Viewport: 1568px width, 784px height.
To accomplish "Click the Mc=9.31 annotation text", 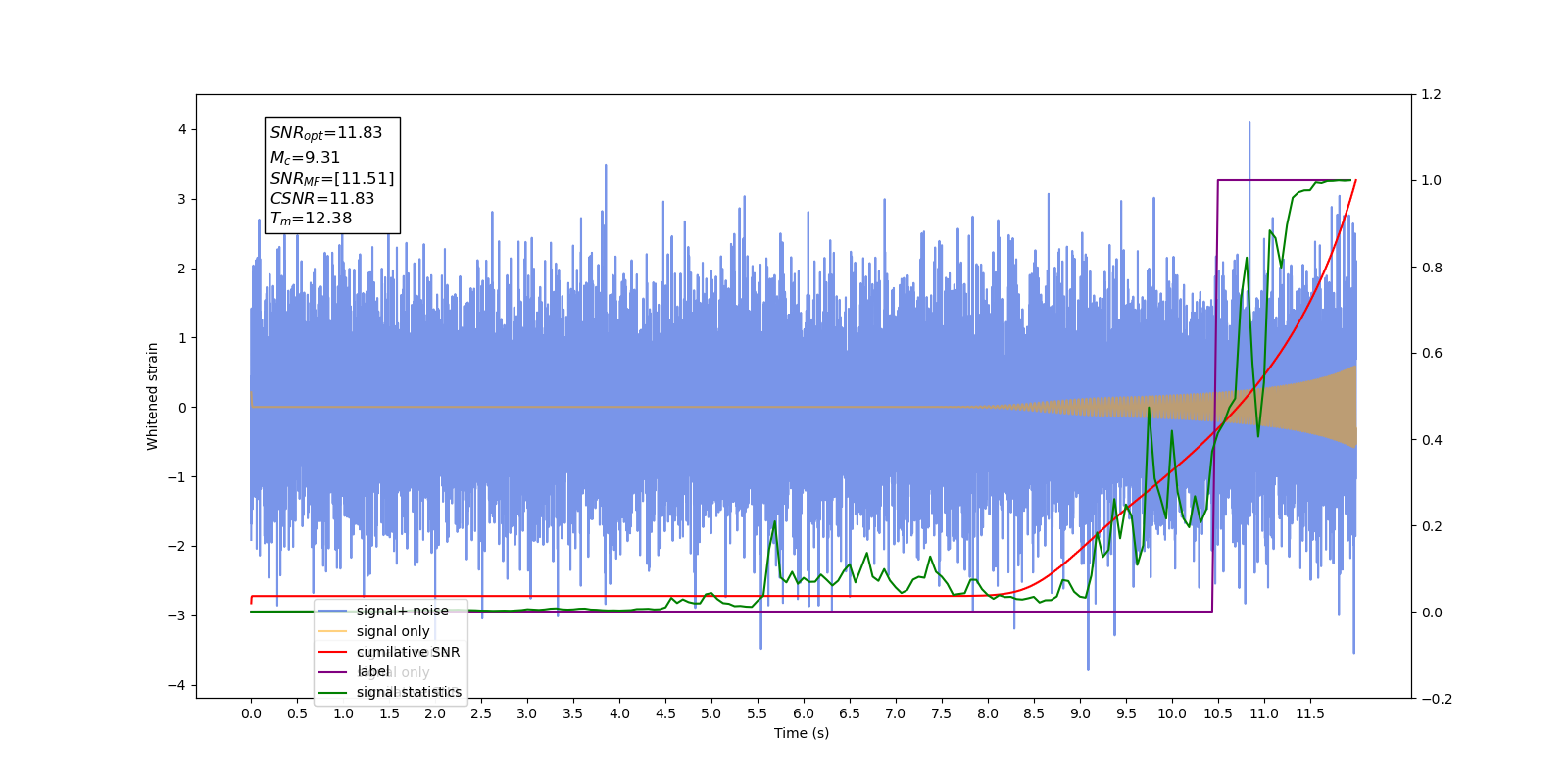I will pos(305,157).
